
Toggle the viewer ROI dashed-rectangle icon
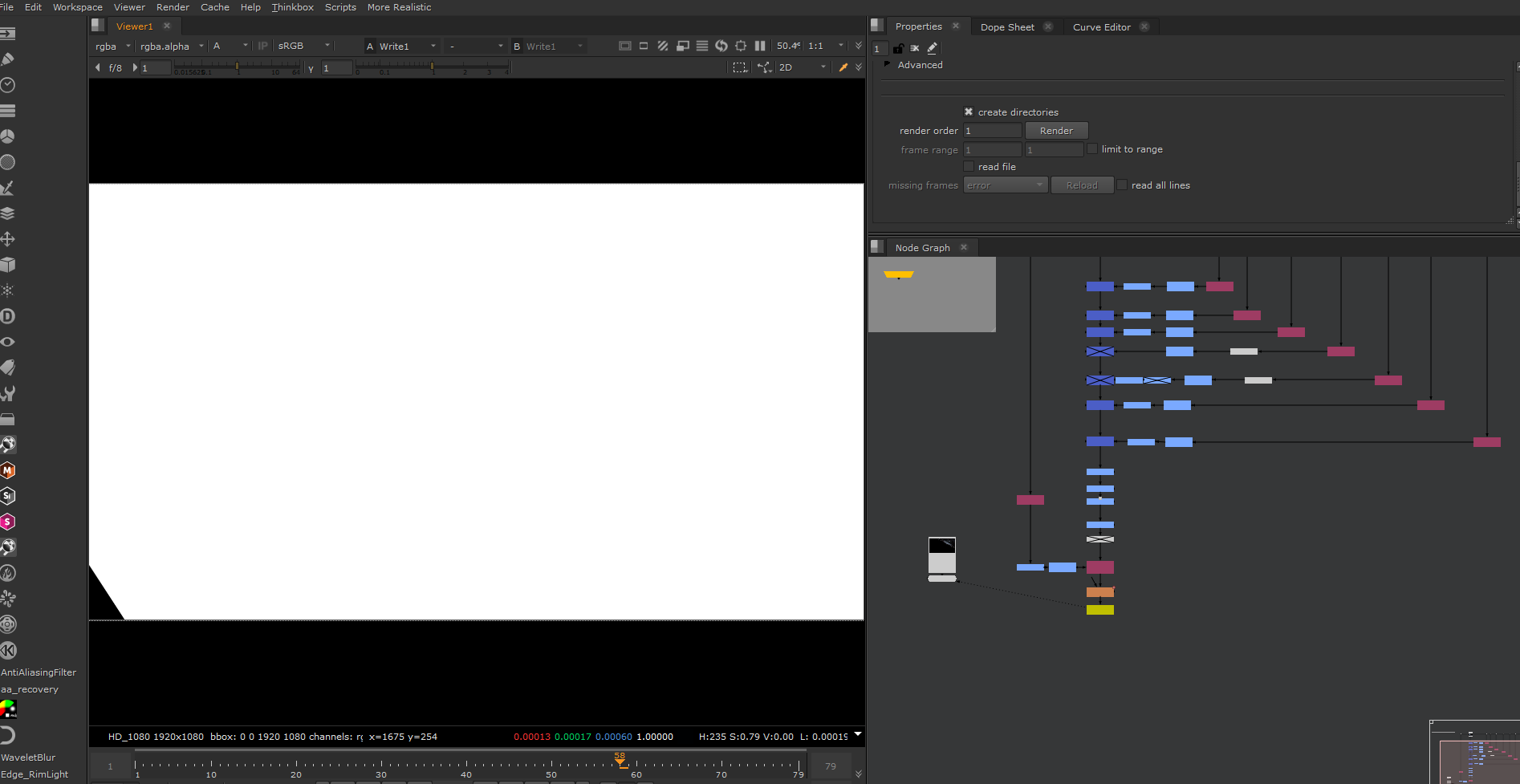click(740, 67)
